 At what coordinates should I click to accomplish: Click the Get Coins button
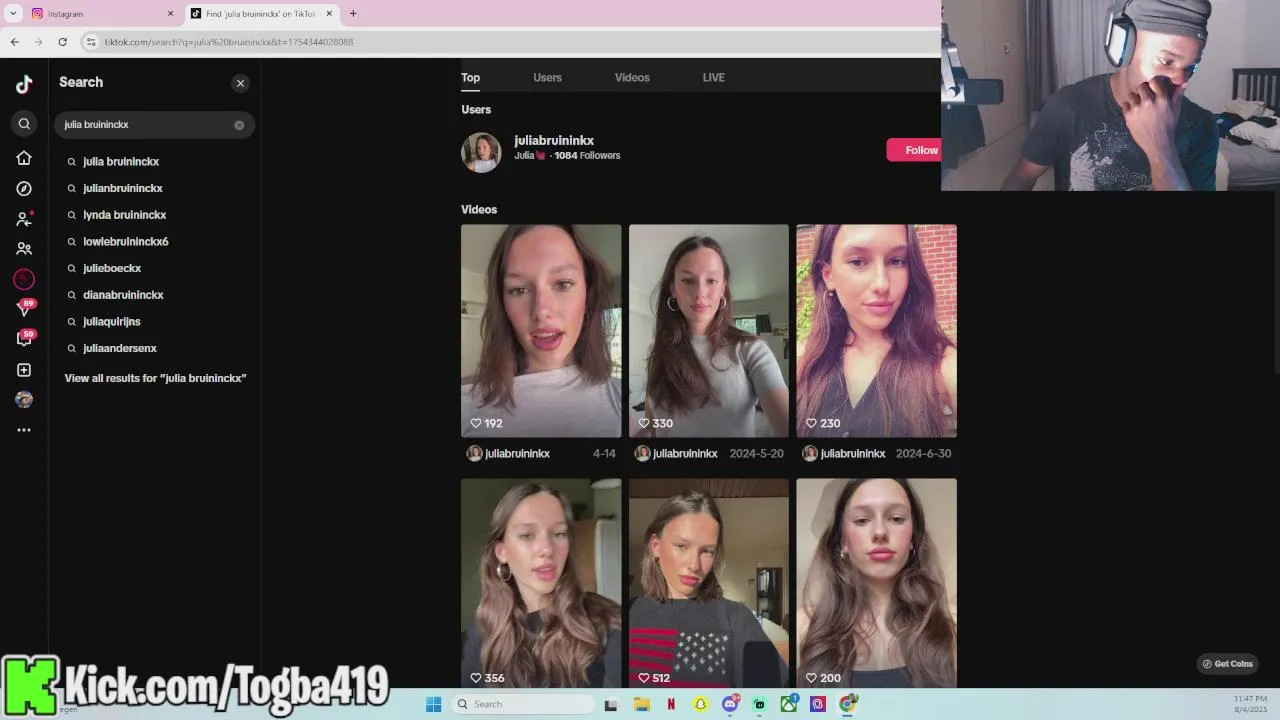1227,664
